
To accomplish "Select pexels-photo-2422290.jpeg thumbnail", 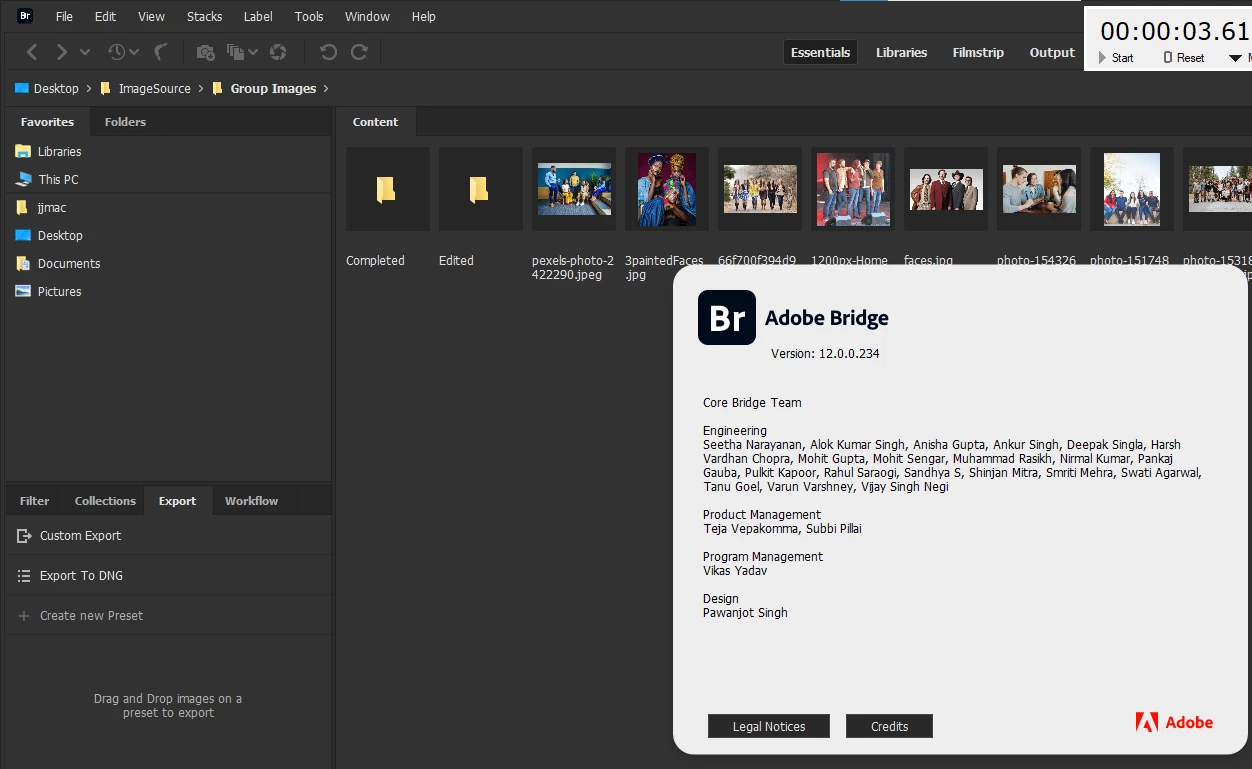I will coord(574,190).
